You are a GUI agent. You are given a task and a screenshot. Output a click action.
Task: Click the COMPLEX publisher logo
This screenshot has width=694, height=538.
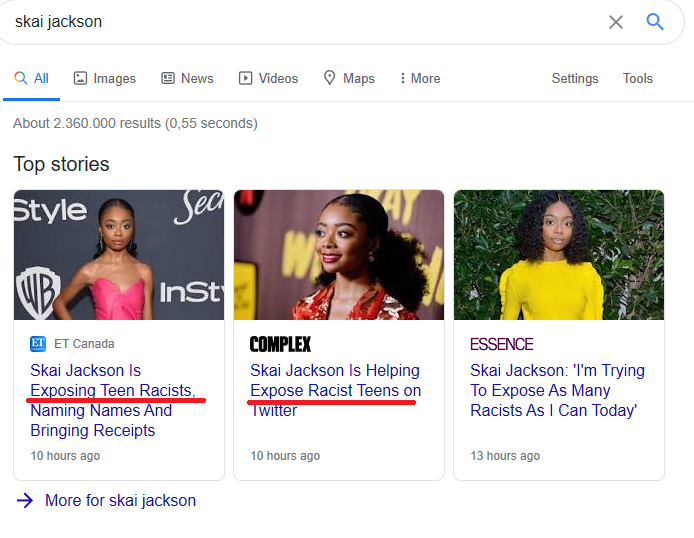pos(280,344)
